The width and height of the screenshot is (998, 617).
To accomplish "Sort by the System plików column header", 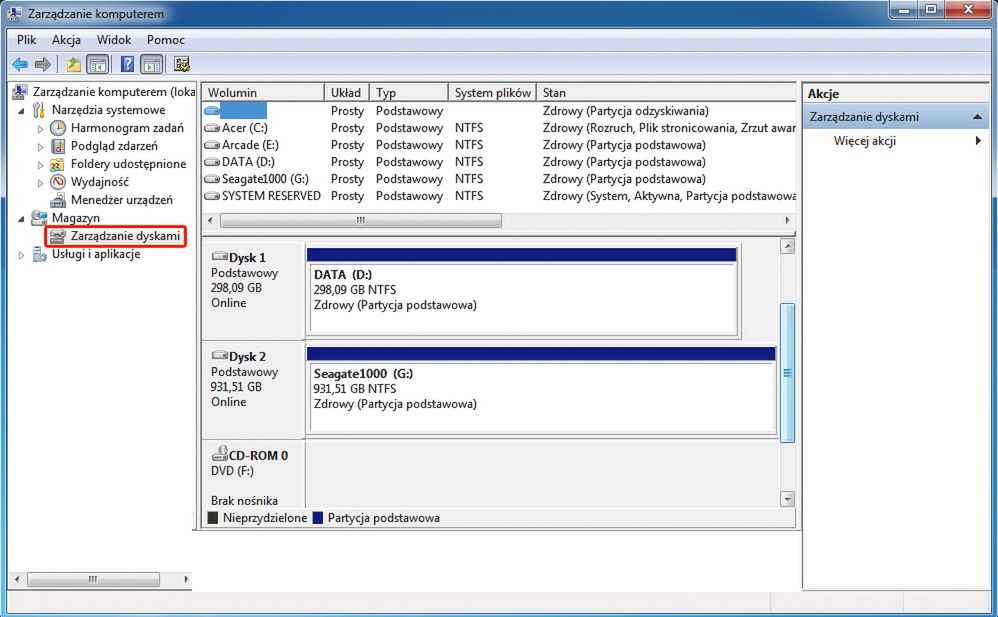I will [493, 92].
